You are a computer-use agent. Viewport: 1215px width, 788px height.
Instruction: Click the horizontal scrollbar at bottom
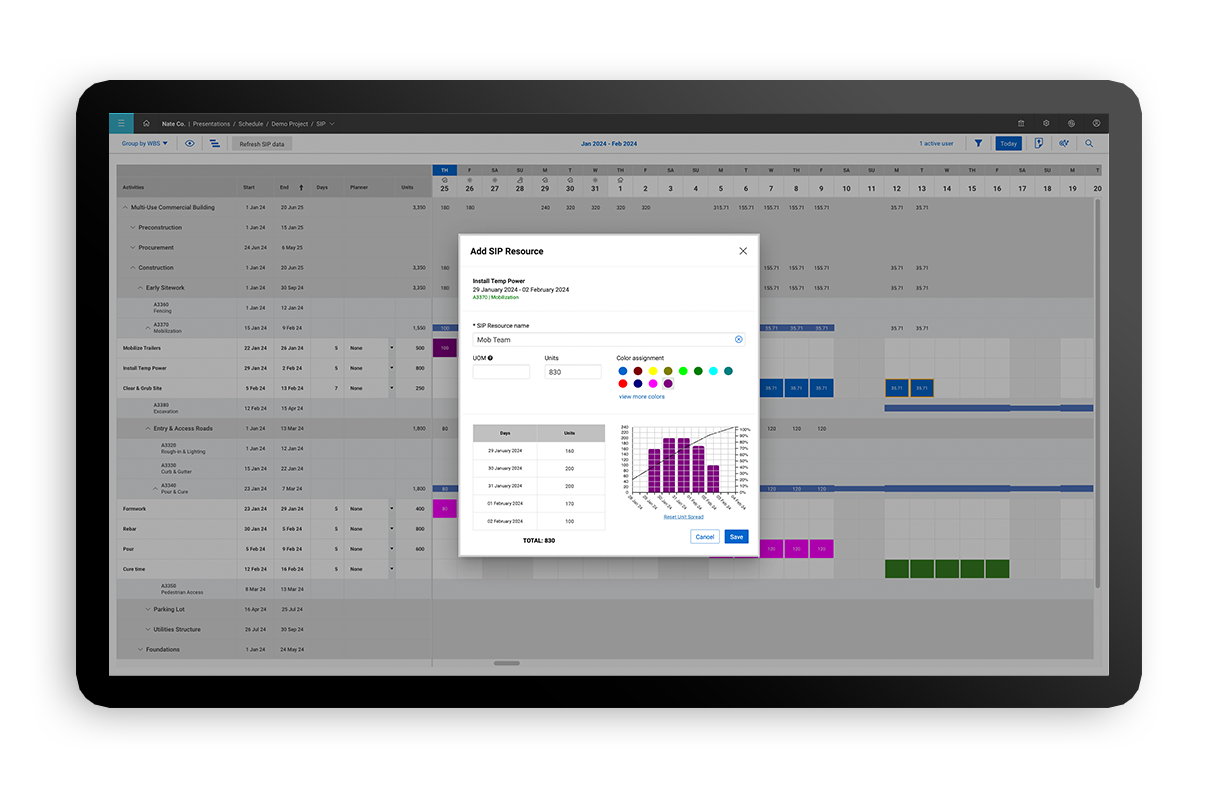(x=507, y=663)
